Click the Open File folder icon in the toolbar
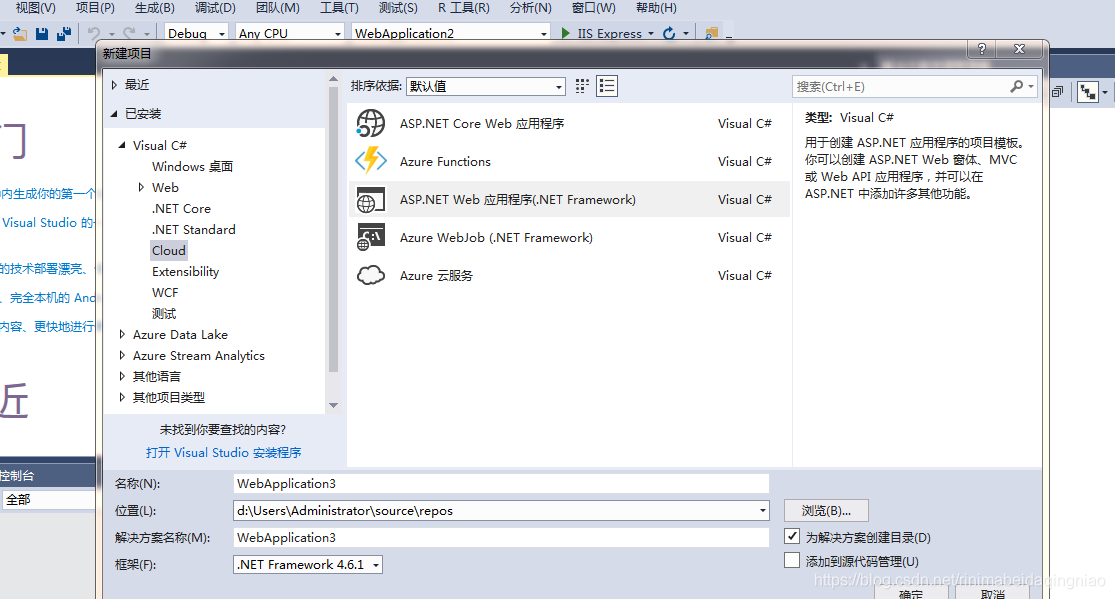Image resolution: width=1115 pixels, height=599 pixels. [20, 33]
